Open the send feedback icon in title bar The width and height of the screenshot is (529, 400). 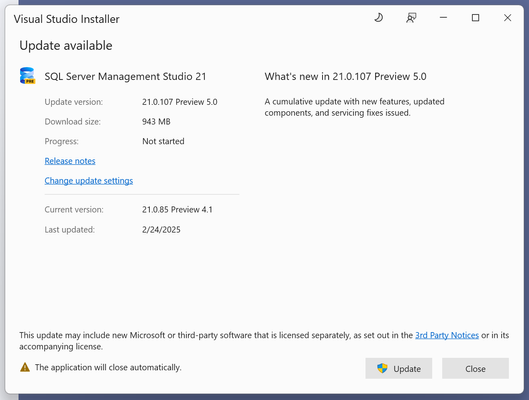pyautogui.click(x=411, y=18)
